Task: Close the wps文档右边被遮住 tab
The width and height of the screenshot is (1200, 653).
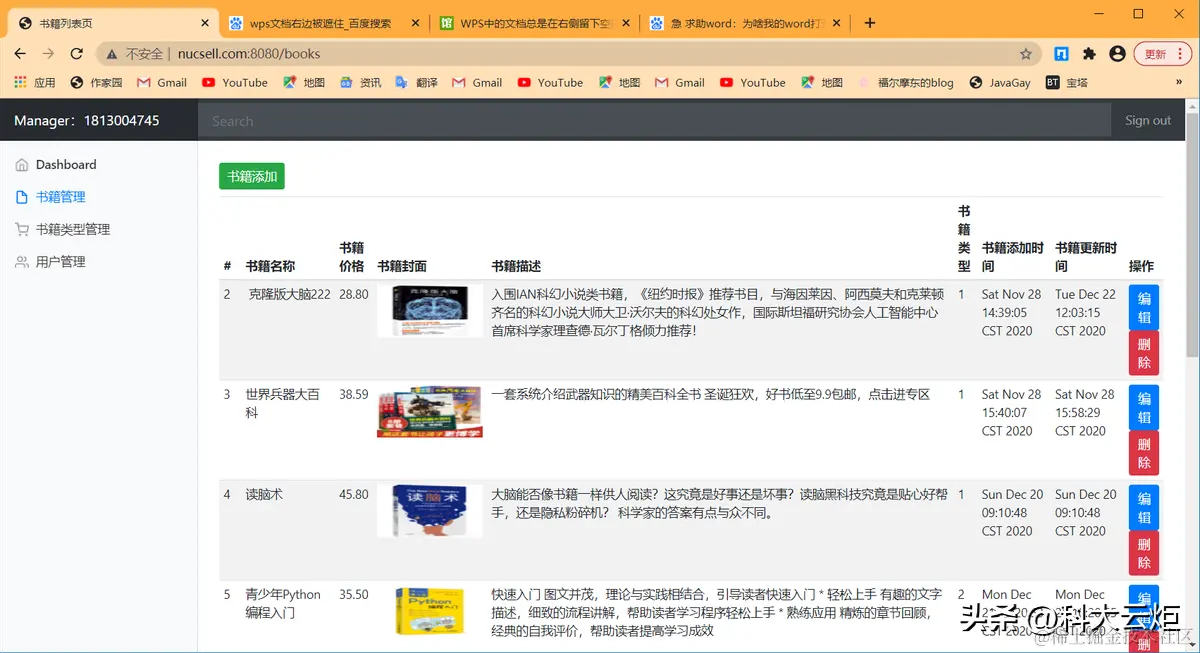Action: tap(415, 23)
